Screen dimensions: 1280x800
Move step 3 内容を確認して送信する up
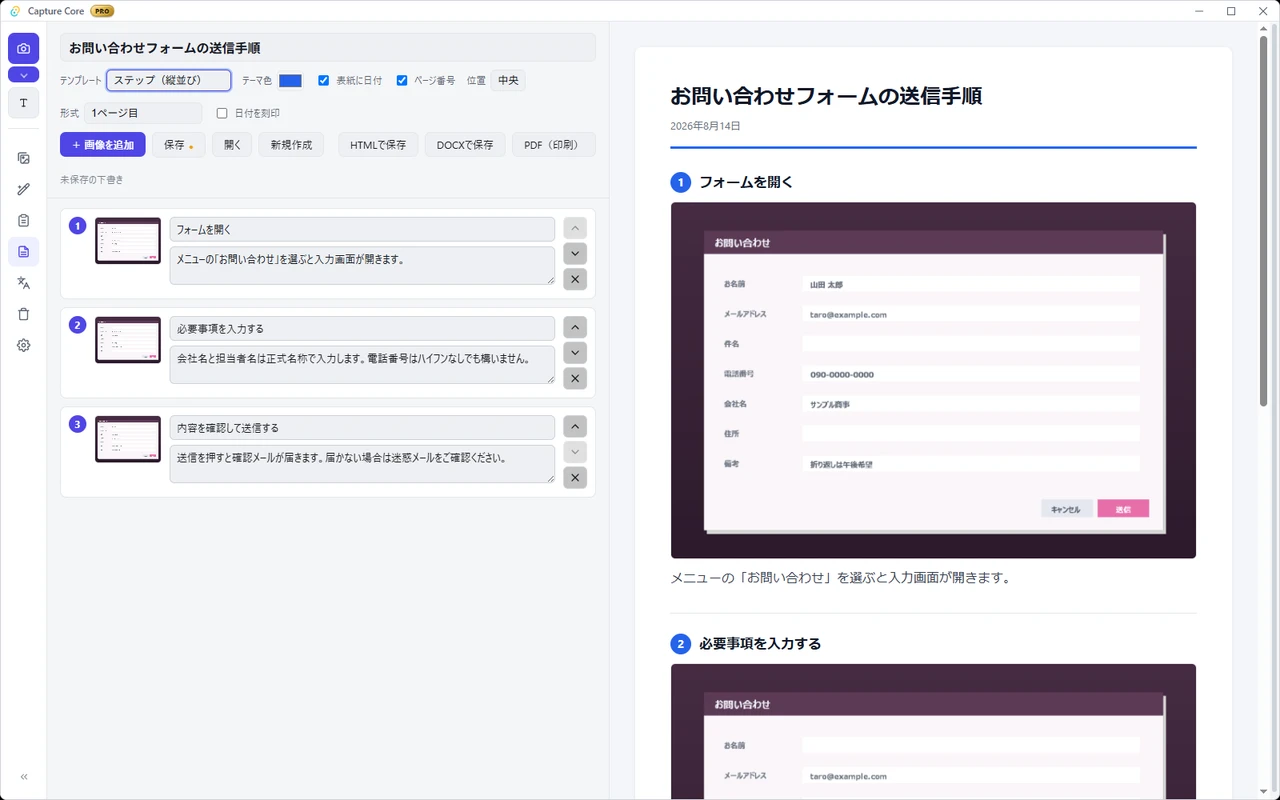click(x=575, y=426)
